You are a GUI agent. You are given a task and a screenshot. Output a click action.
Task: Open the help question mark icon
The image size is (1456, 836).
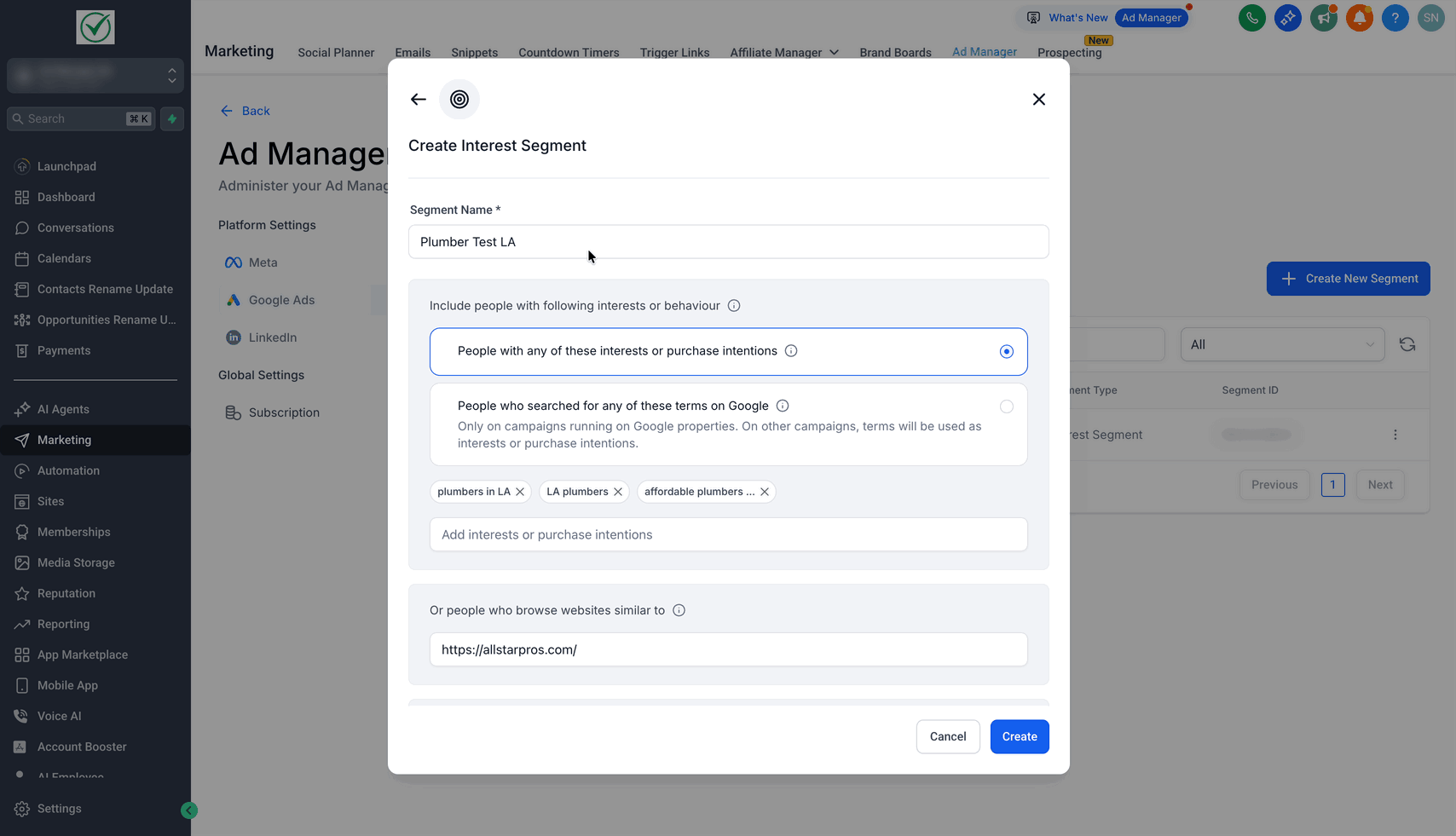(1395, 18)
